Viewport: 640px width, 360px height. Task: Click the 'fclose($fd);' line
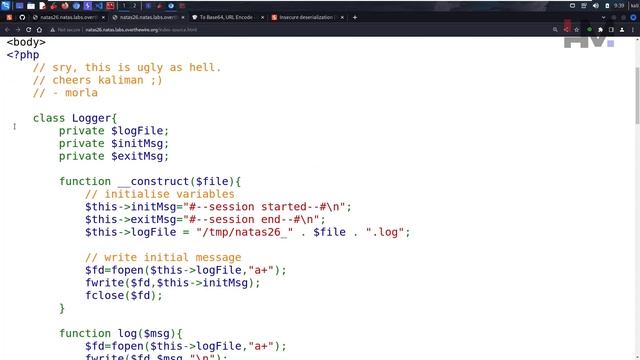pyautogui.click(x=124, y=296)
